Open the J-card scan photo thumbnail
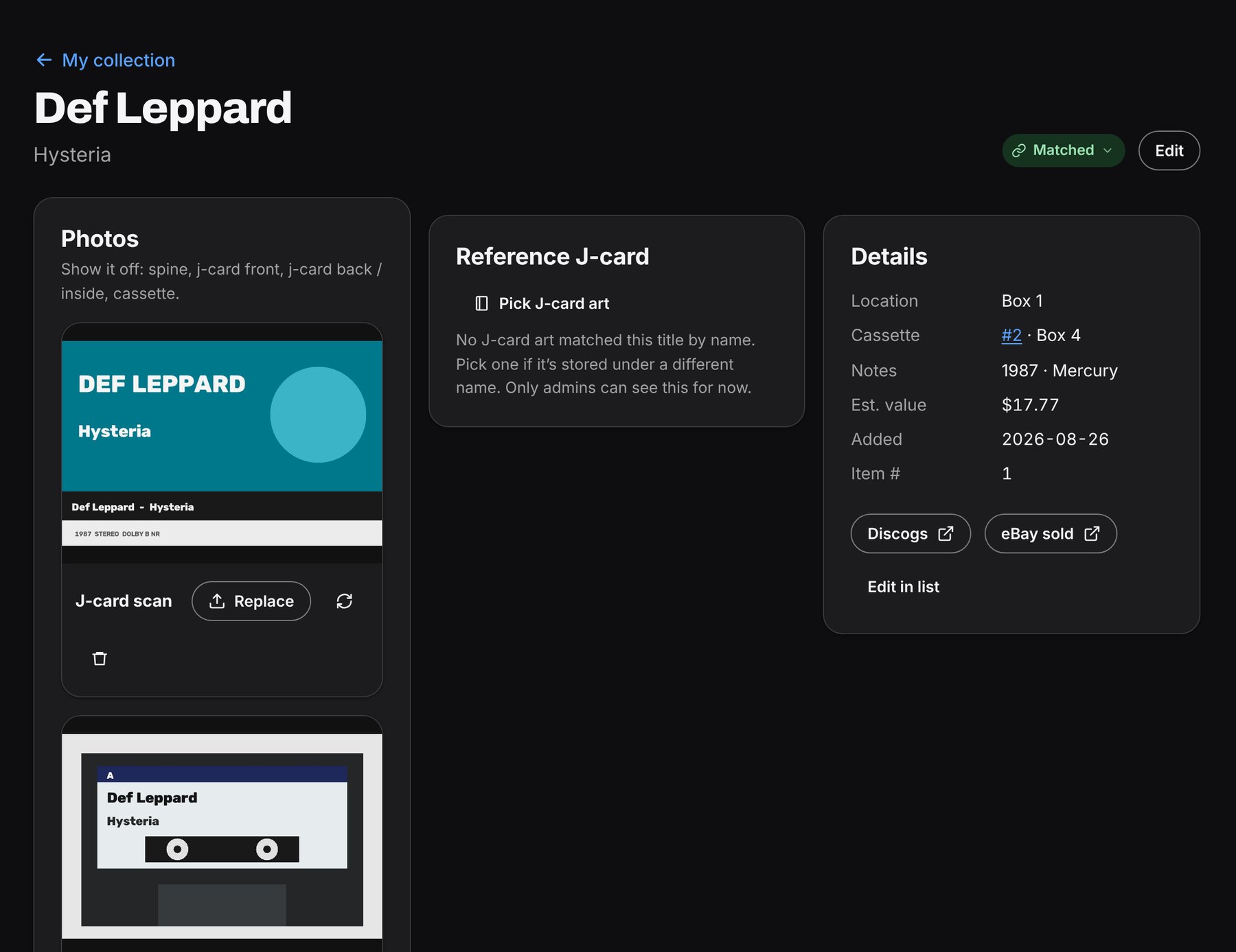The image size is (1236, 952). 222,443
